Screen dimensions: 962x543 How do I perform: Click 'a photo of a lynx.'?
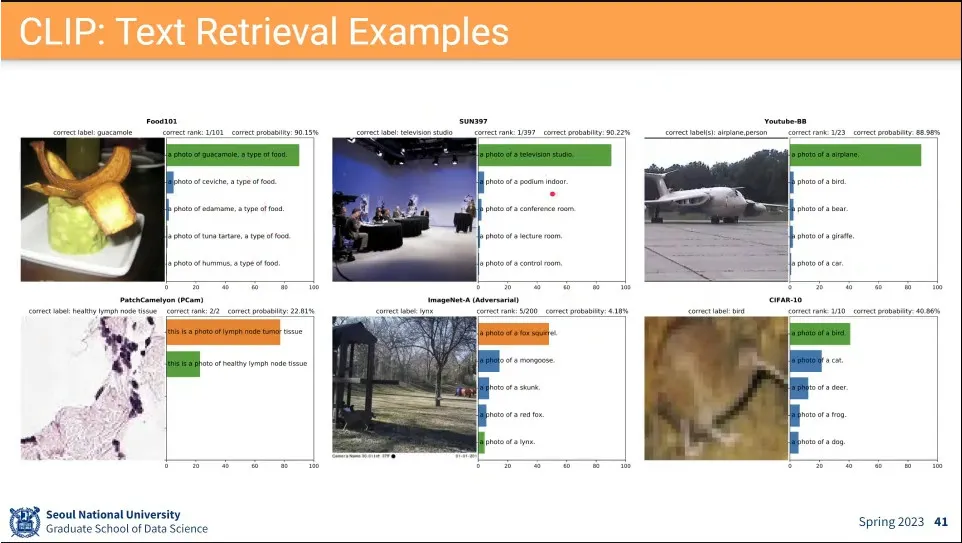(x=507, y=442)
